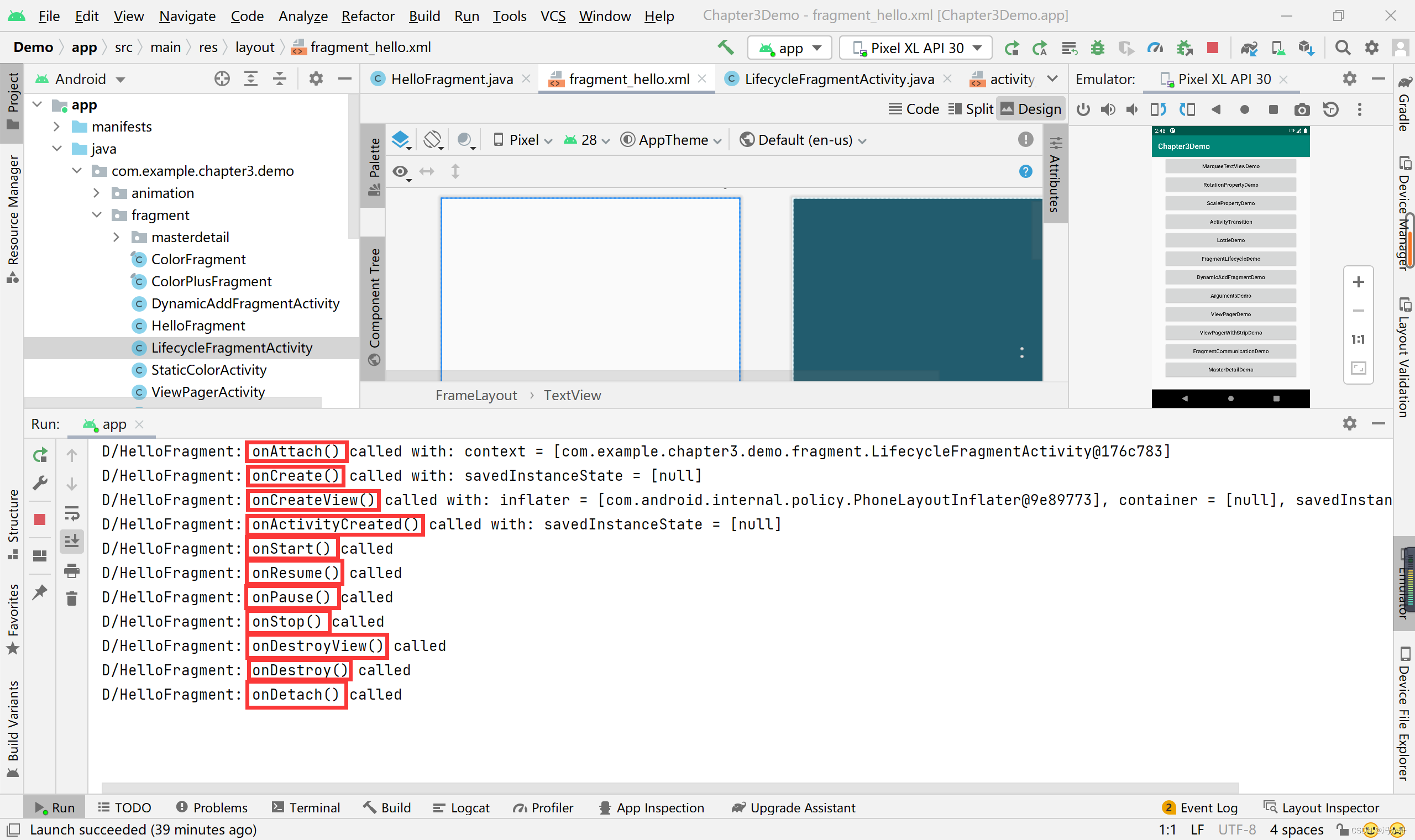Viewport: 1415px width, 840px height.
Task: Toggle design view options eye icon
Action: [x=401, y=171]
